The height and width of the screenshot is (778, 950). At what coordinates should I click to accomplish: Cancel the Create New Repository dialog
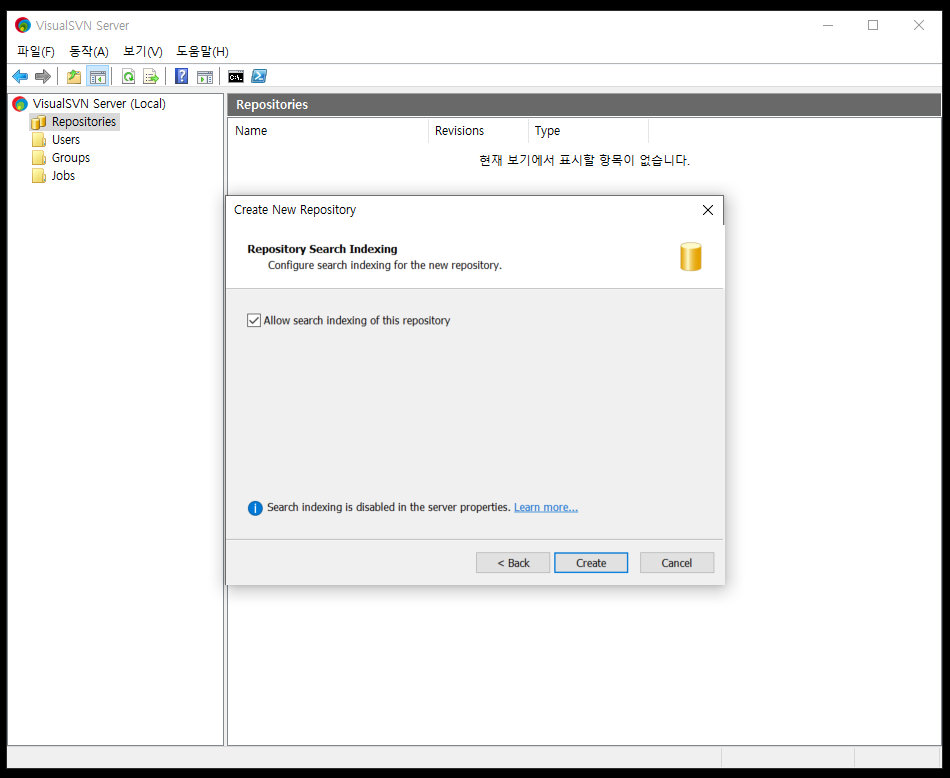pyautogui.click(x=677, y=563)
